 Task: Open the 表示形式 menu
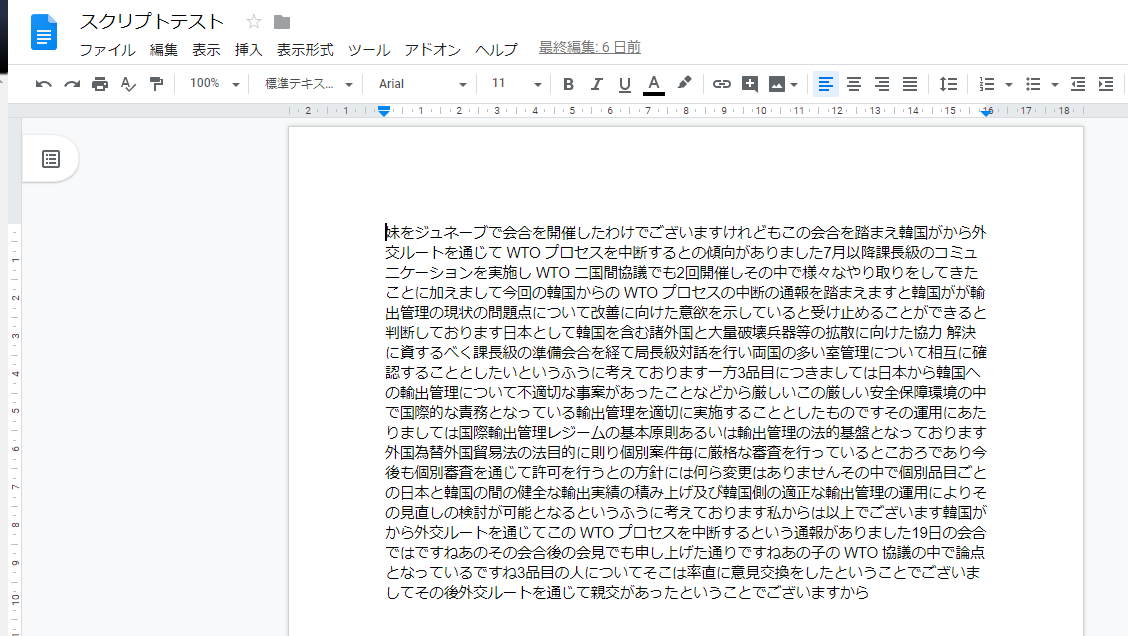click(305, 50)
